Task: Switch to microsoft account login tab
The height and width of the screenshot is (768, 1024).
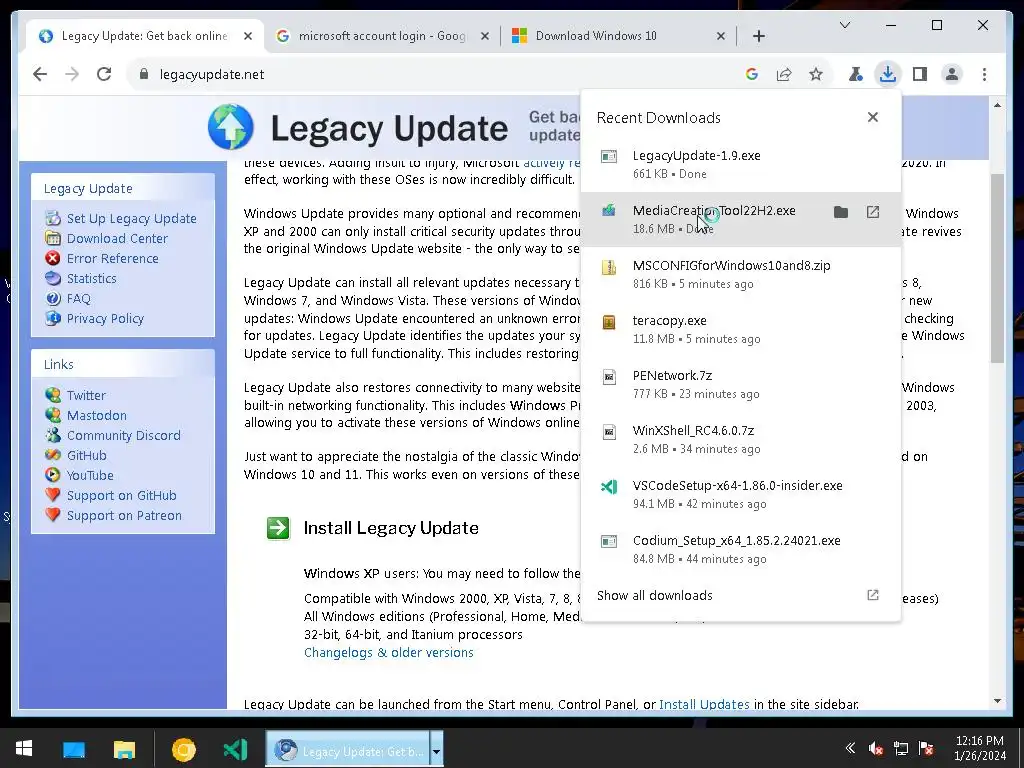Action: click(x=382, y=36)
